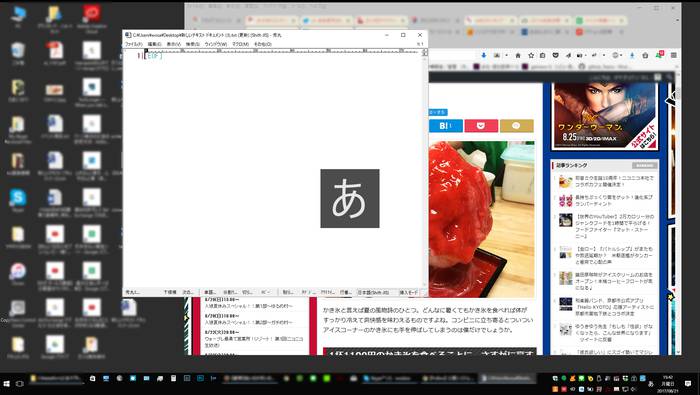Open the マクロ(M) menu in the text editor
The height and width of the screenshot is (395, 700).
(x=240, y=44)
